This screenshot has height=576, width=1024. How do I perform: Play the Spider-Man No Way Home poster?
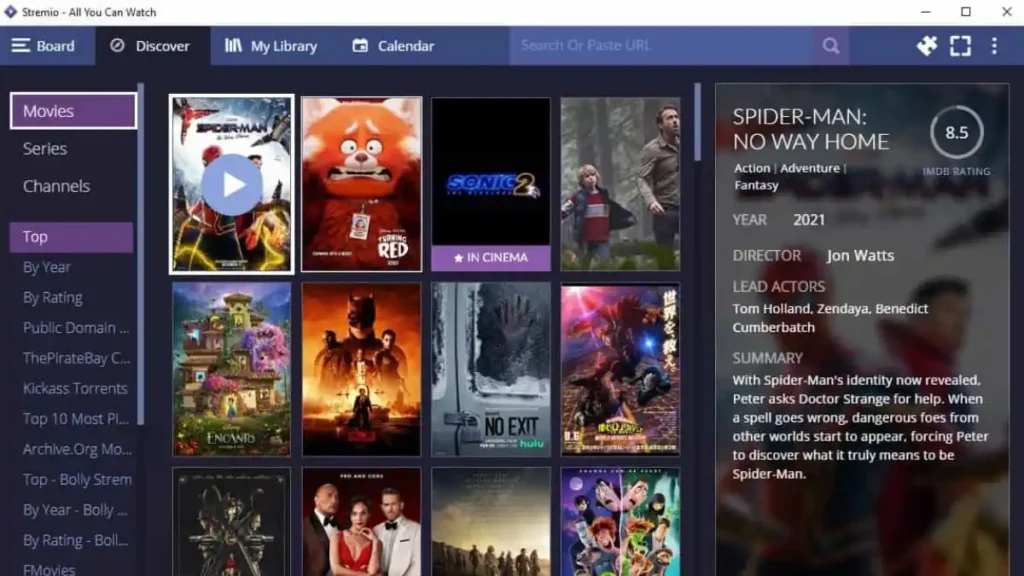pos(232,184)
